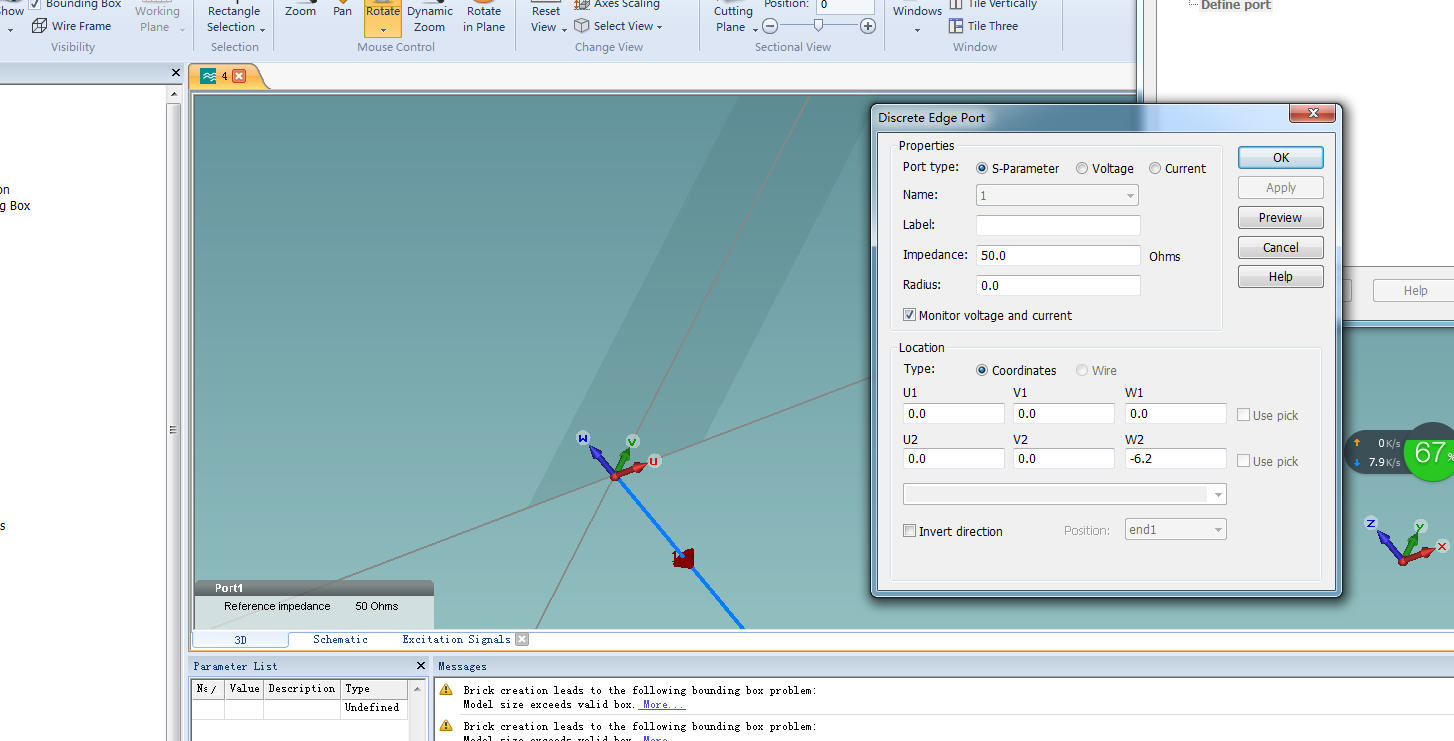Close document tab 4 with the red X
The height and width of the screenshot is (741, 1454).
pyautogui.click(x=239, y=76)
